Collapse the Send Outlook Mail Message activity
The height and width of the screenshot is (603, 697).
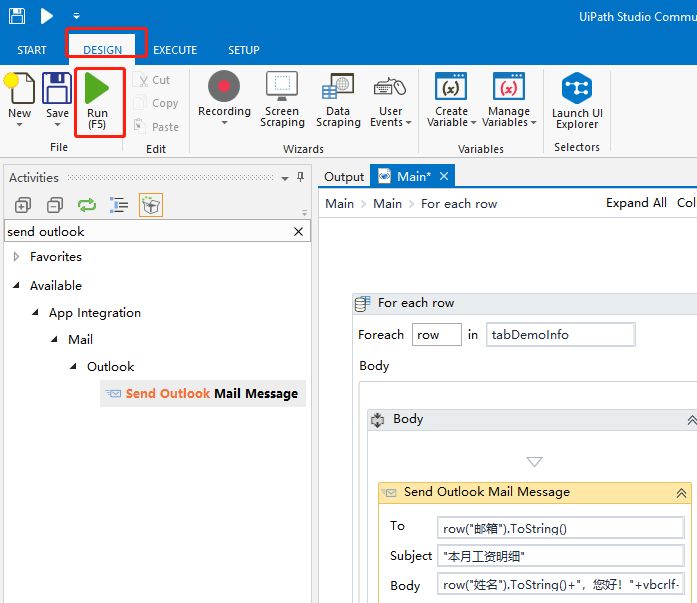tap(681, 493)
